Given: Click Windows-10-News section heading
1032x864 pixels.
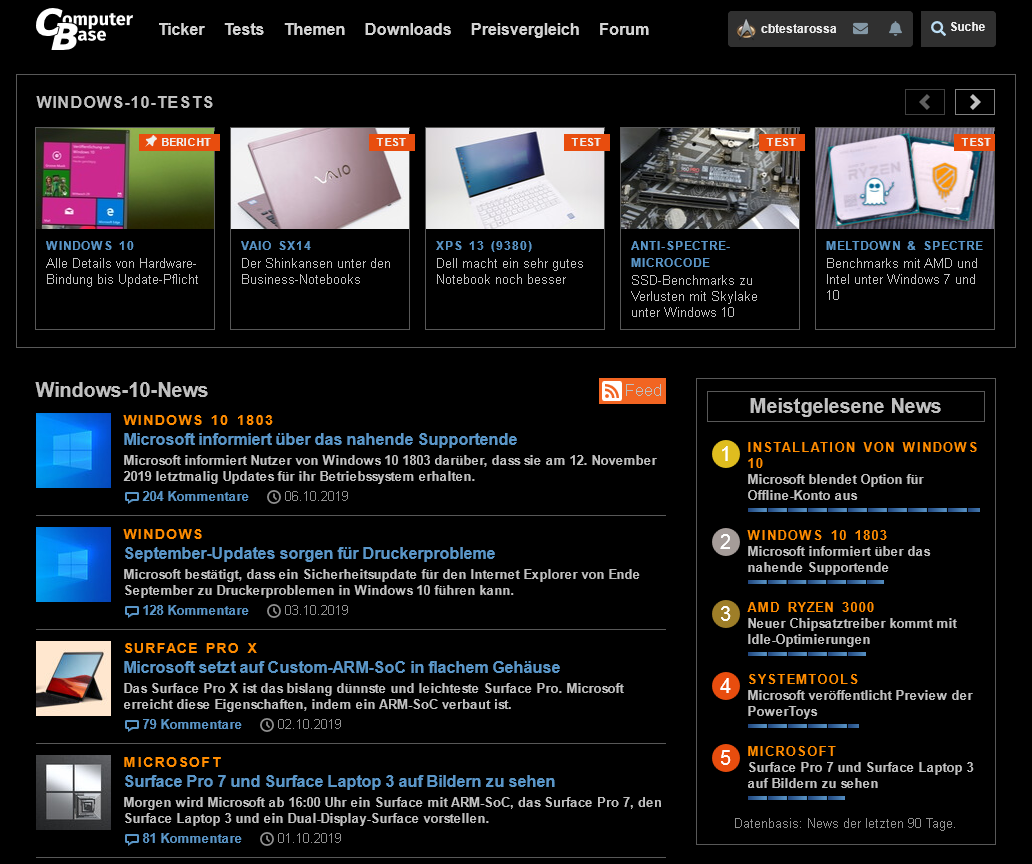Looking at the screenshot, I should (x=122, y=390).
